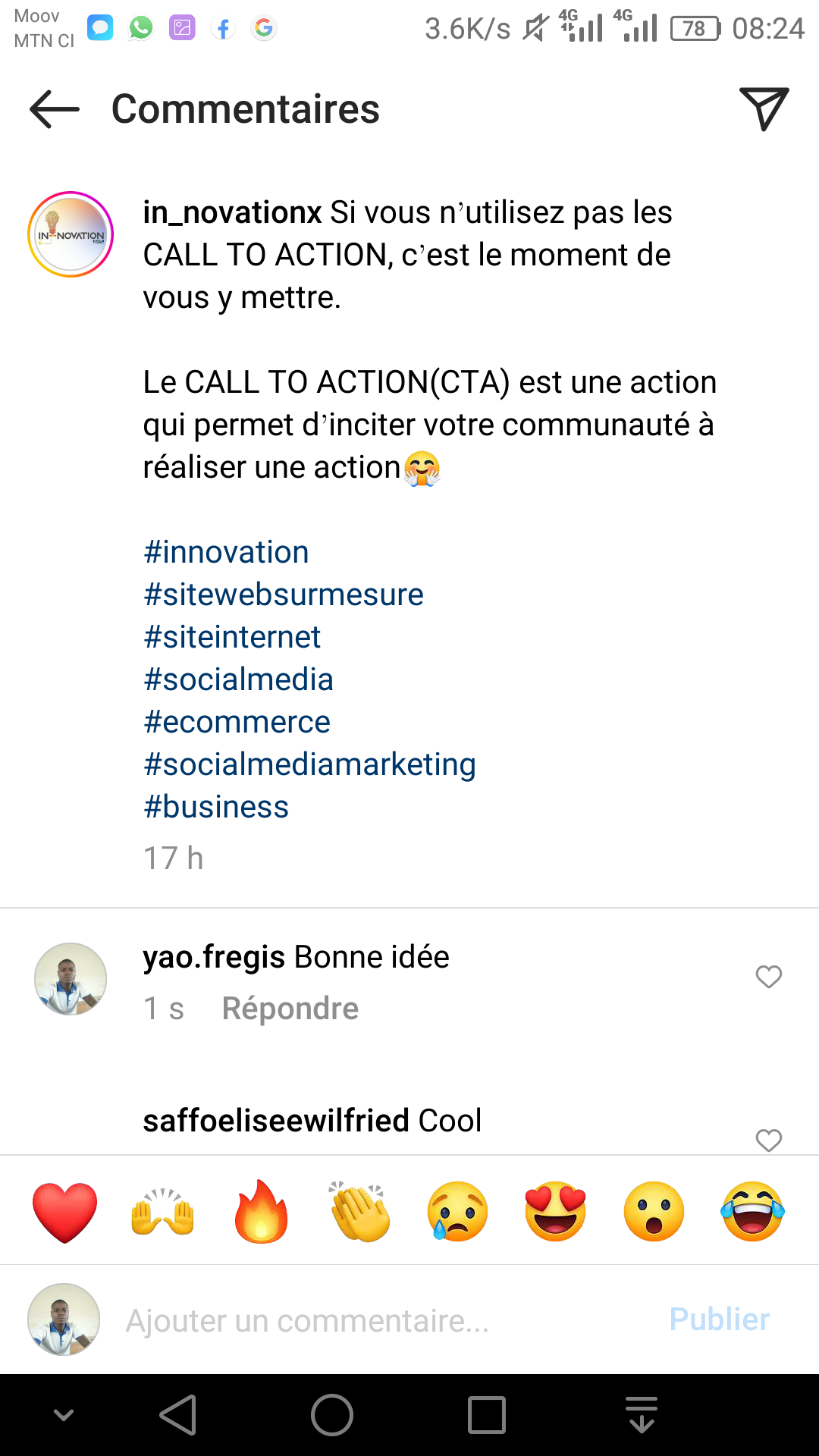Insert the fire emoji
This screenshot has height=1456, width=819.
tap(261, 1212)
